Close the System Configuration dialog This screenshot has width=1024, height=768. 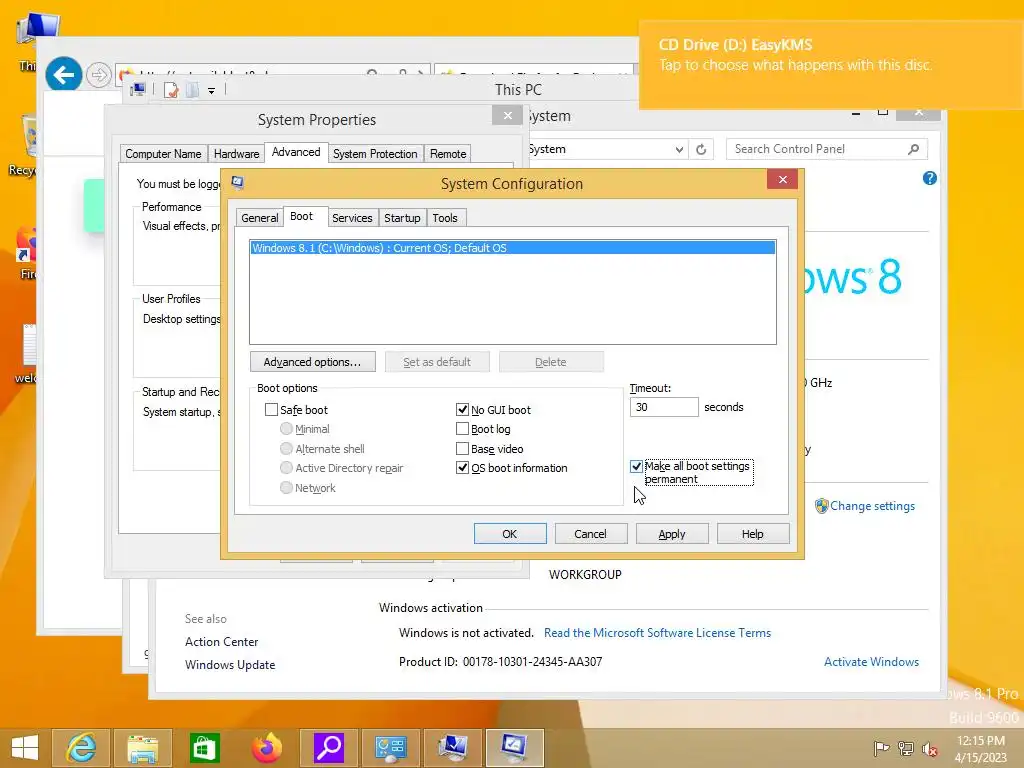(x=782, y=180)
